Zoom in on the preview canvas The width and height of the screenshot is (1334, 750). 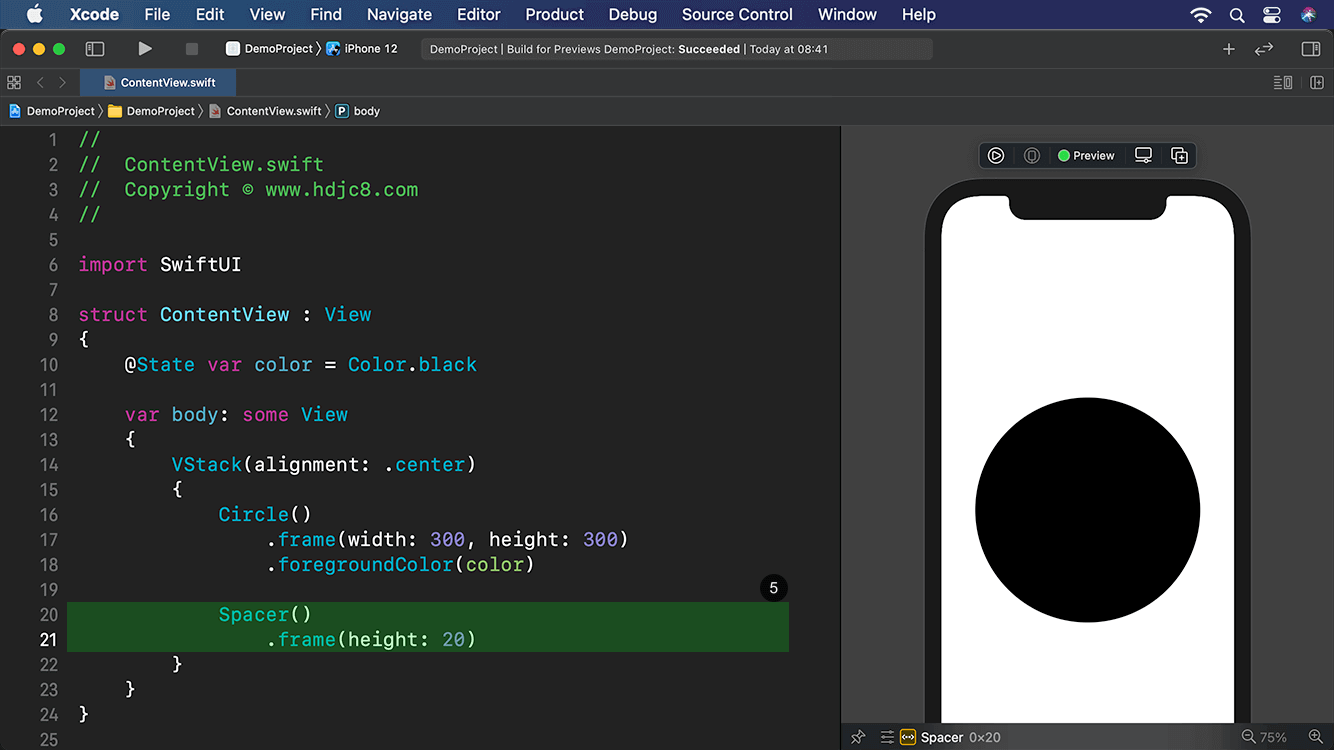click(1315, 737)
